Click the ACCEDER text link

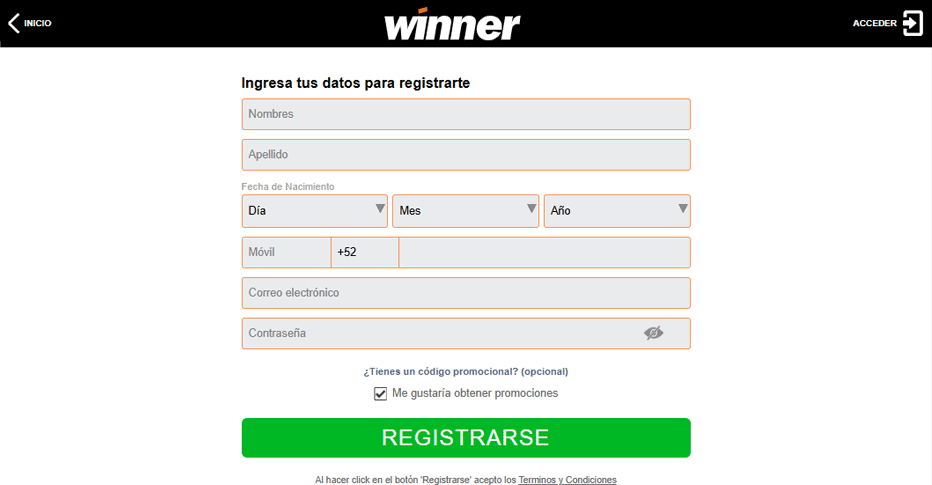[874, 23]
